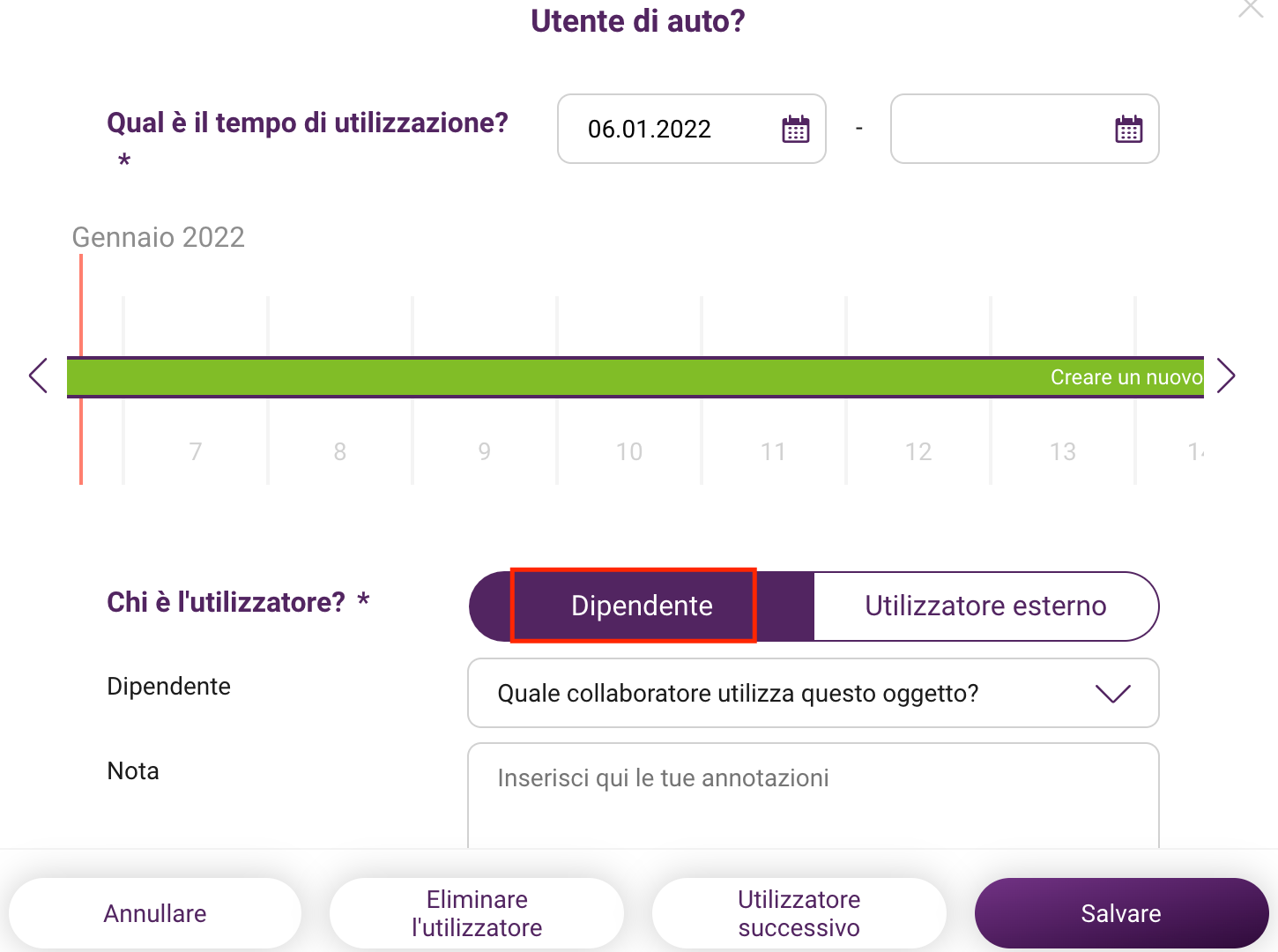Go to previous timeline period arrow

click(38, 376)
